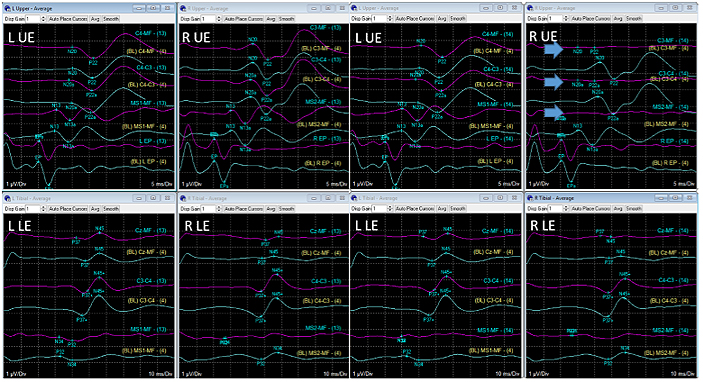
Task: Click Disp Gain stepper in L Upper (14) window
Action: 390,19
